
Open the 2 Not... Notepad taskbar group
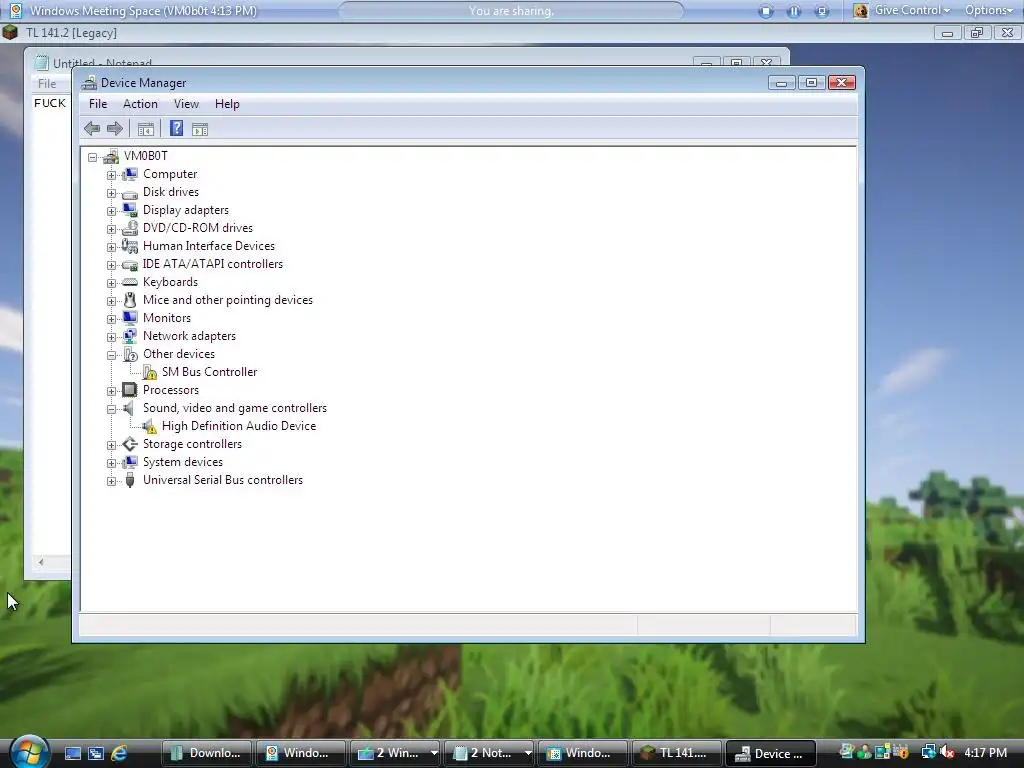tap(490, 753)
